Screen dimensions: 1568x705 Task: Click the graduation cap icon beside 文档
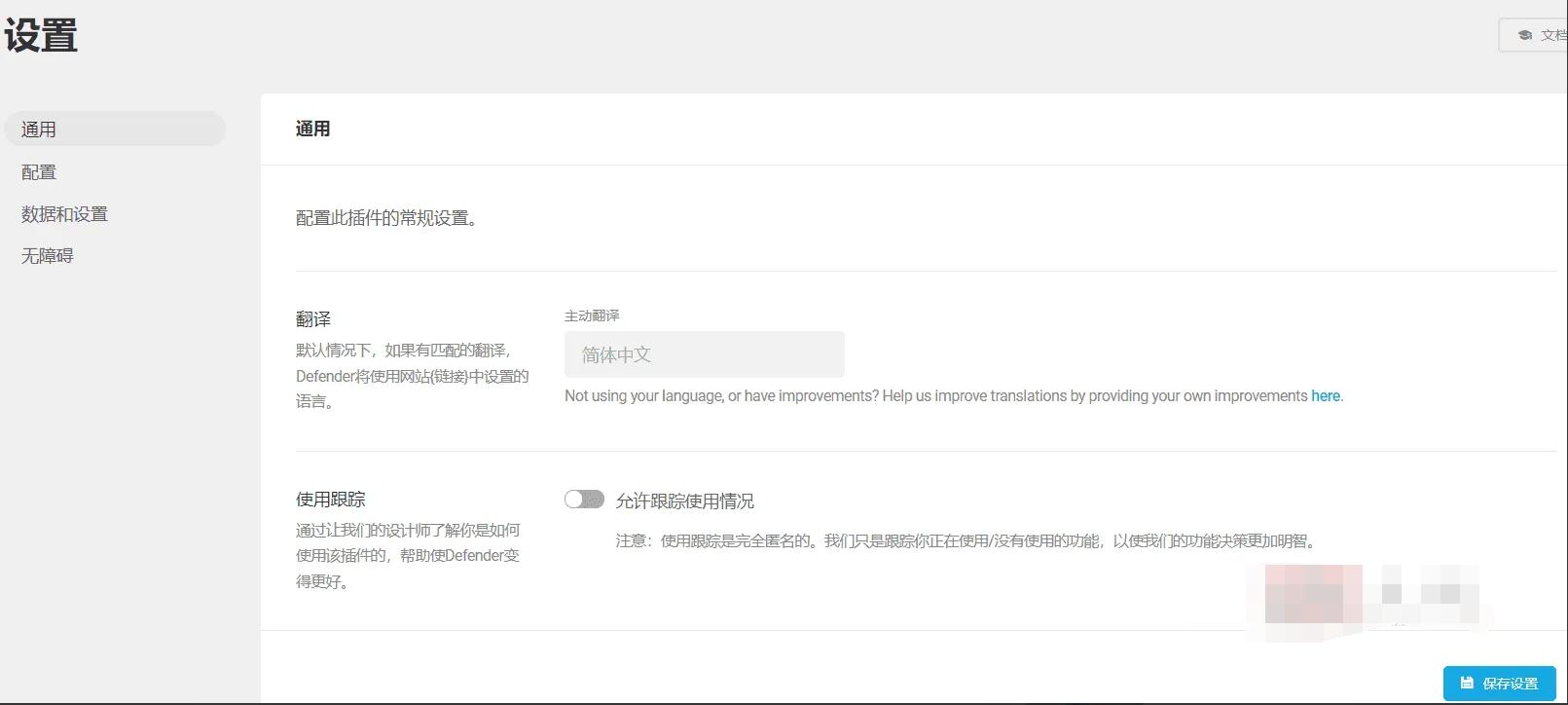1524,35
